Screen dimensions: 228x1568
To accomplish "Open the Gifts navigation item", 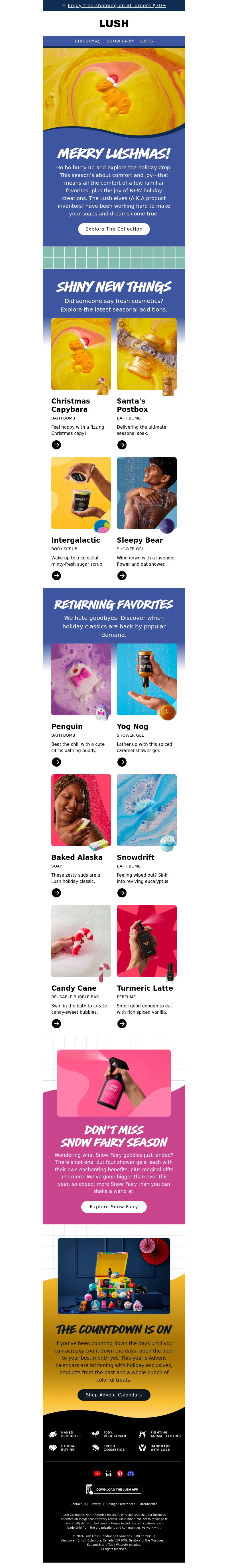I will 146,41.
